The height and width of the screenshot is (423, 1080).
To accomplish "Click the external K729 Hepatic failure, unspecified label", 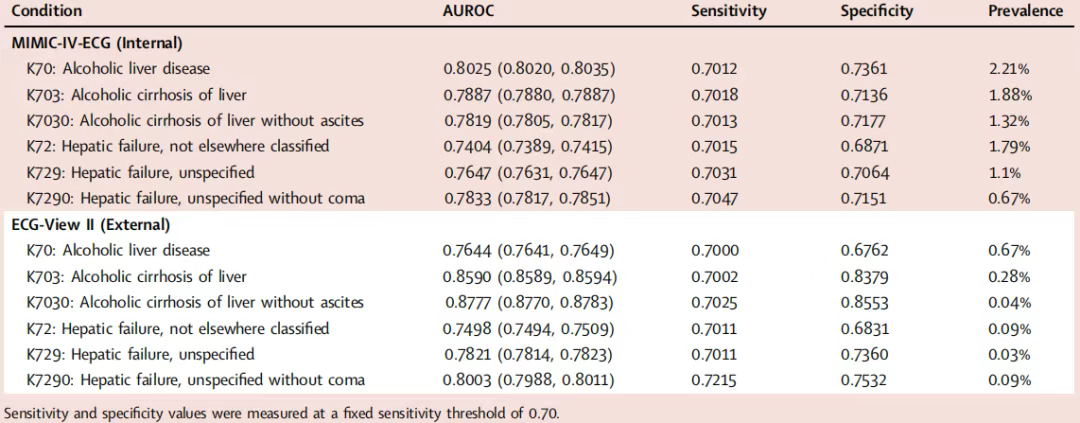I will (141, 355).
